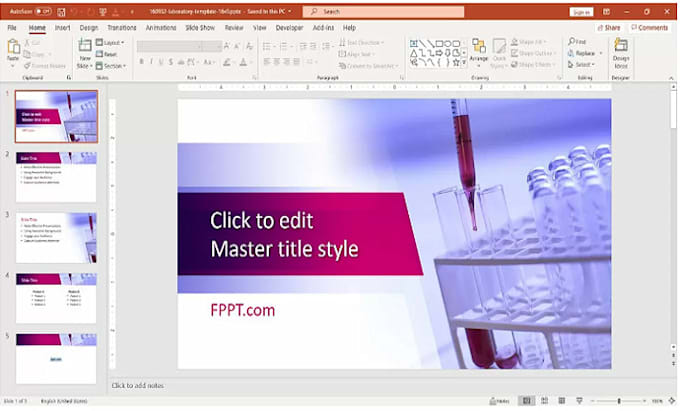Open the Clipboard dialog launcher
Viewport: 680px width, 411px height.
(69, 78)
